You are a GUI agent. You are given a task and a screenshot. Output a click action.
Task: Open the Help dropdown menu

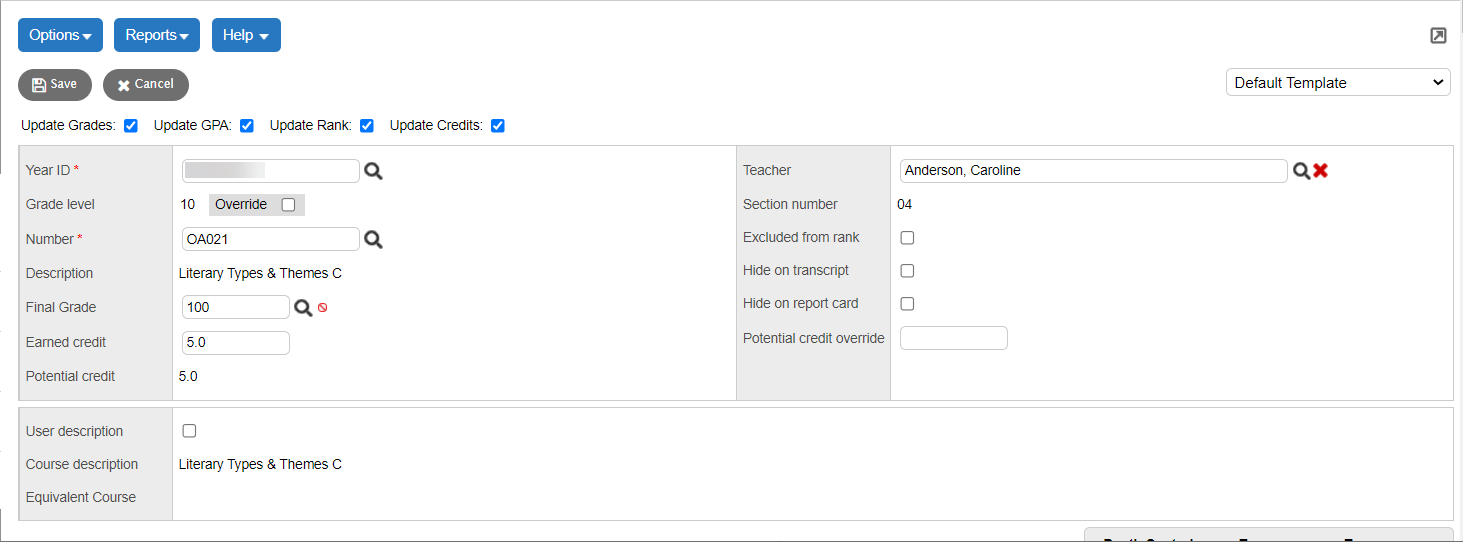246,35
